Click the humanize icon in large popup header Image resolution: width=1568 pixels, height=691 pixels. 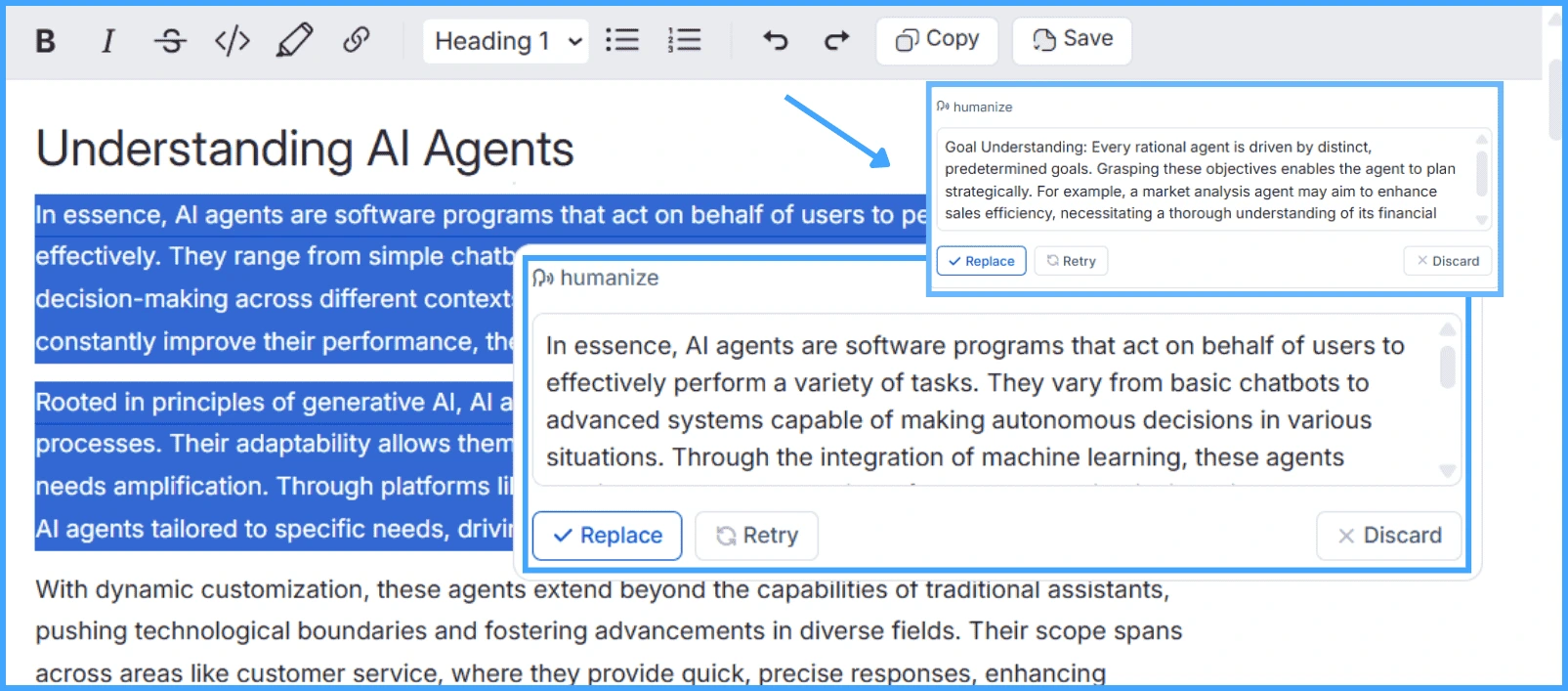(543, 279)
